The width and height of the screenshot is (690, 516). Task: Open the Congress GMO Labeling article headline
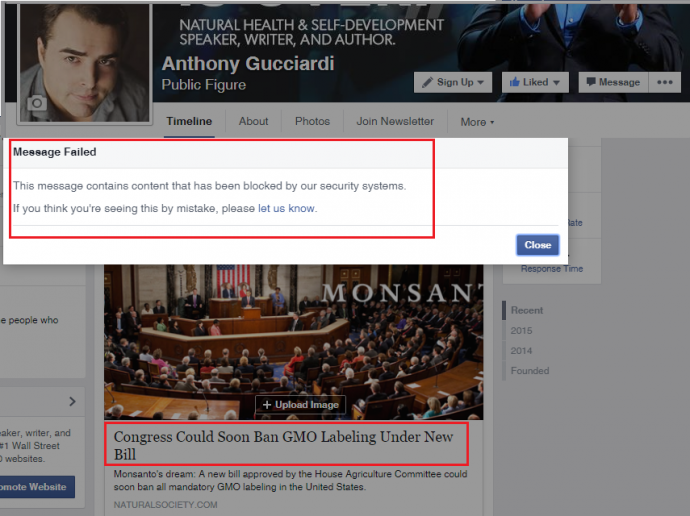click(283, 445)
